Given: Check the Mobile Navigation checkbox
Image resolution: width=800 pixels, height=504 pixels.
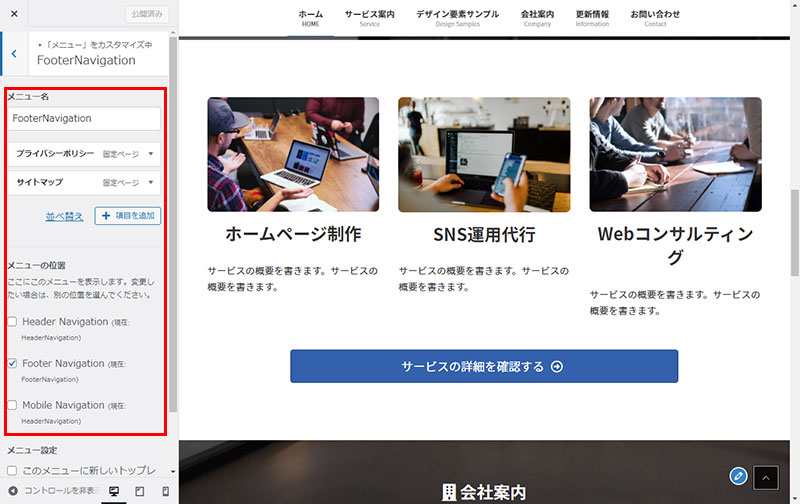Looking at the screenshot, I should click(12, 406).
